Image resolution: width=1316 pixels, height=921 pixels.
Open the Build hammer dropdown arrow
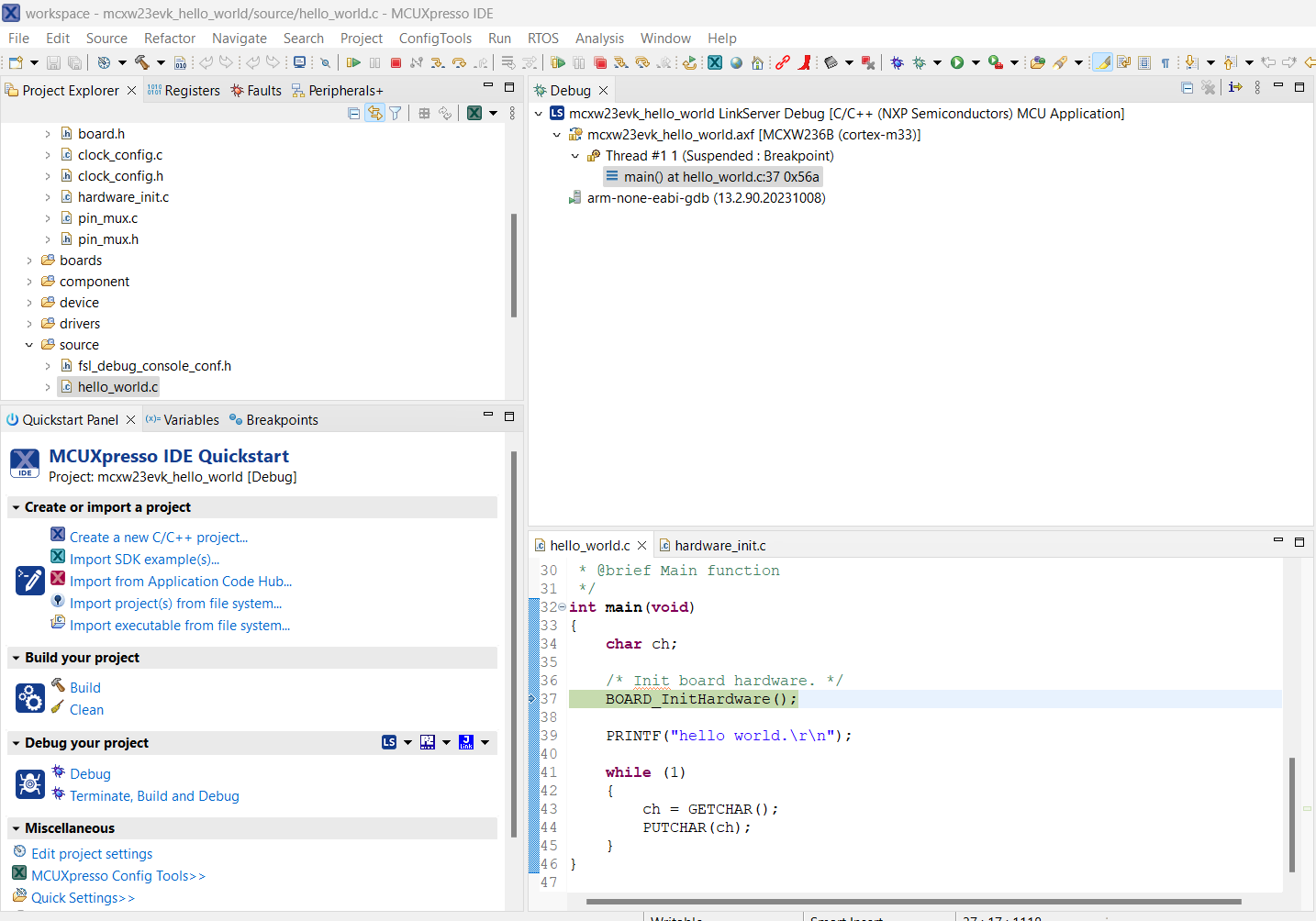click(161, 62)
